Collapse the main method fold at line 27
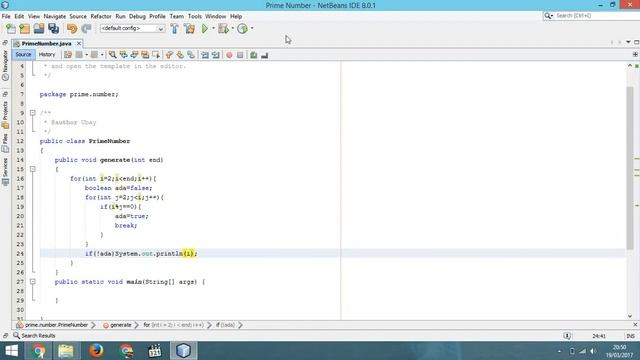The width and height of the screenshot is (640, 360). pos(33,282)
